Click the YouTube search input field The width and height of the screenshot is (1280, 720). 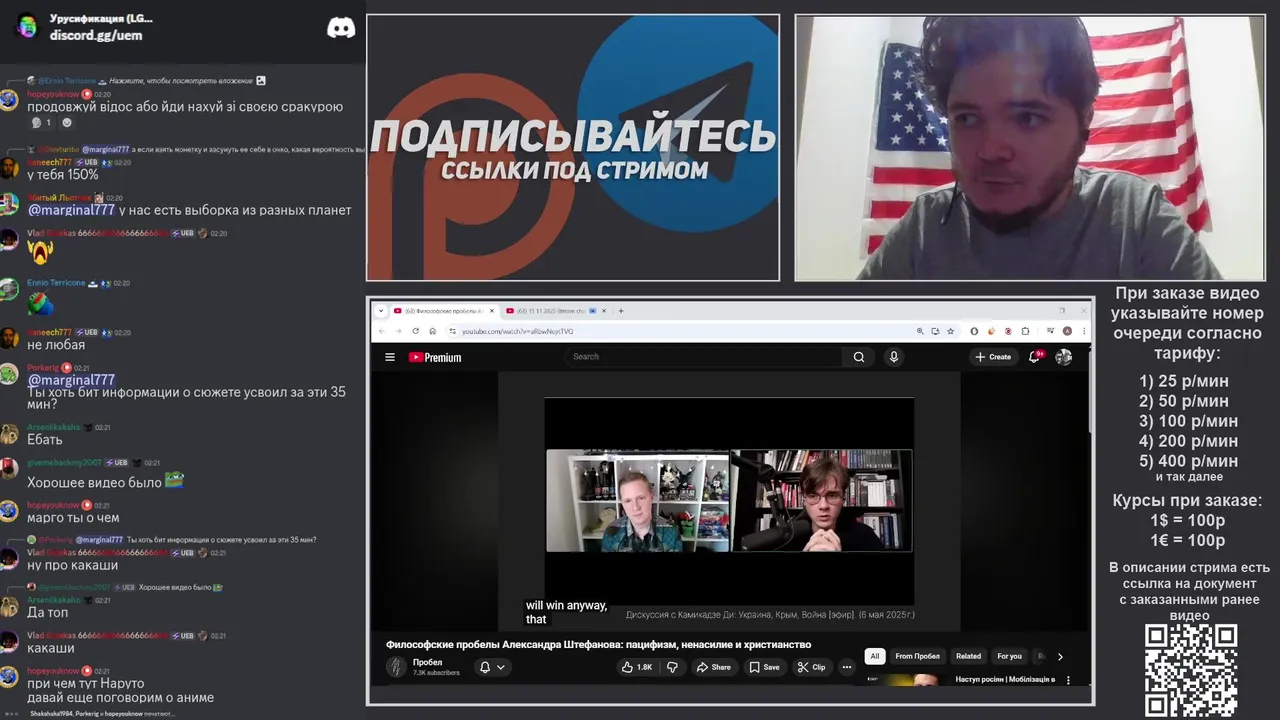pos(705,357)
